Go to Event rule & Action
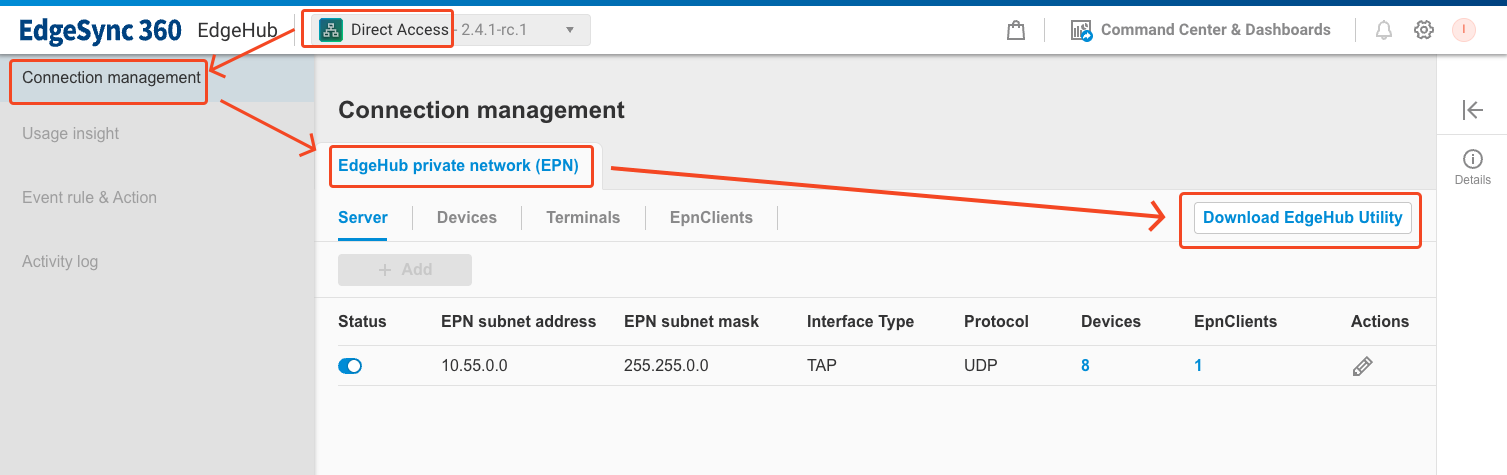The image size is (1507, 475). 89,198
